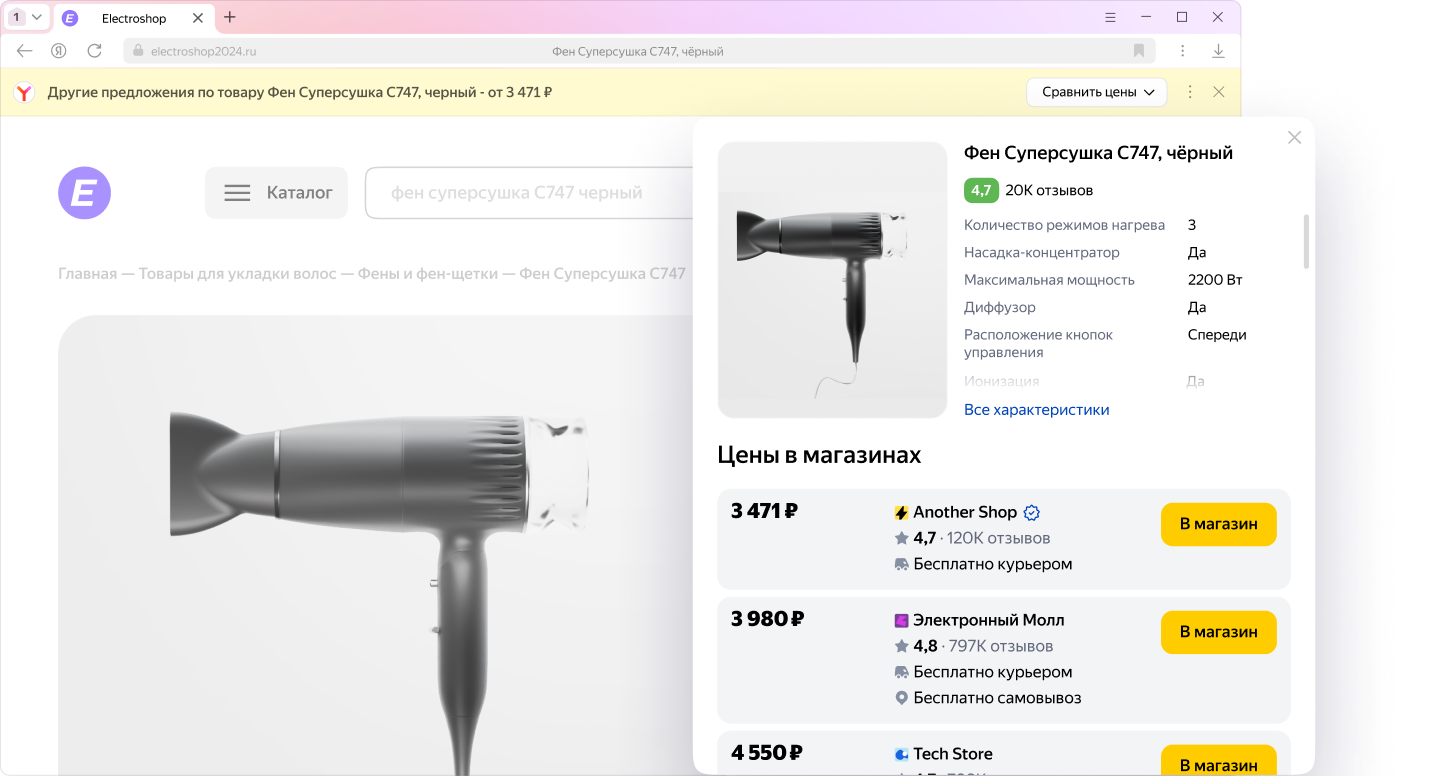Expand the tab group counter dropdown
This screenshot has width=1434, height=776.
point(27,17)
